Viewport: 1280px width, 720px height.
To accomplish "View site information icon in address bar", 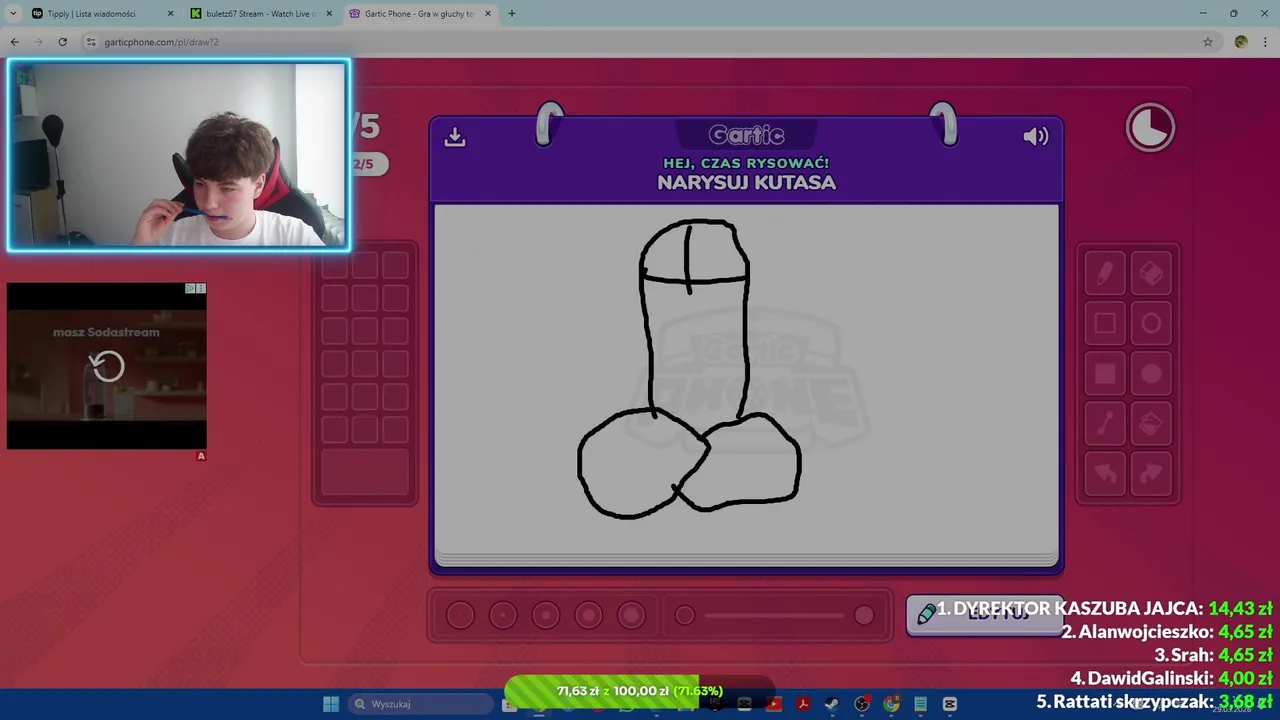I will pos(91,42).
